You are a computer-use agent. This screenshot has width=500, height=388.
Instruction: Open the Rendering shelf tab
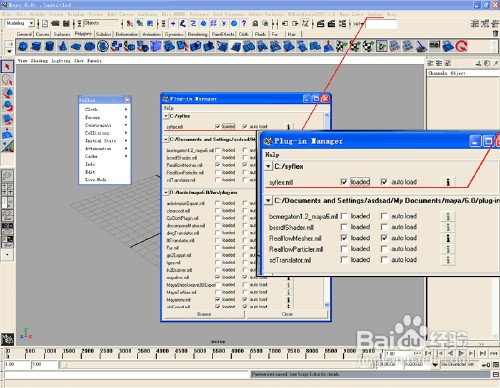(x=197, y=34)
